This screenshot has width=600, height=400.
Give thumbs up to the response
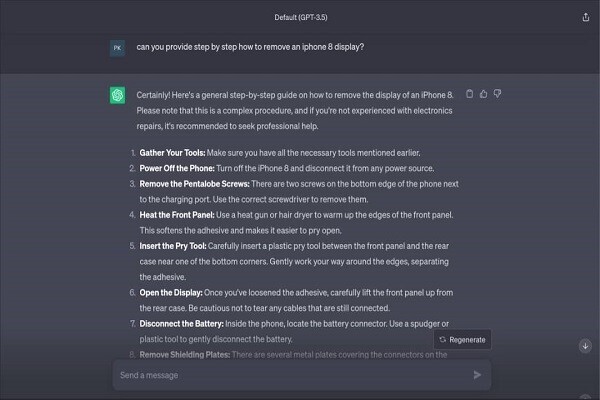pos(484,94)
